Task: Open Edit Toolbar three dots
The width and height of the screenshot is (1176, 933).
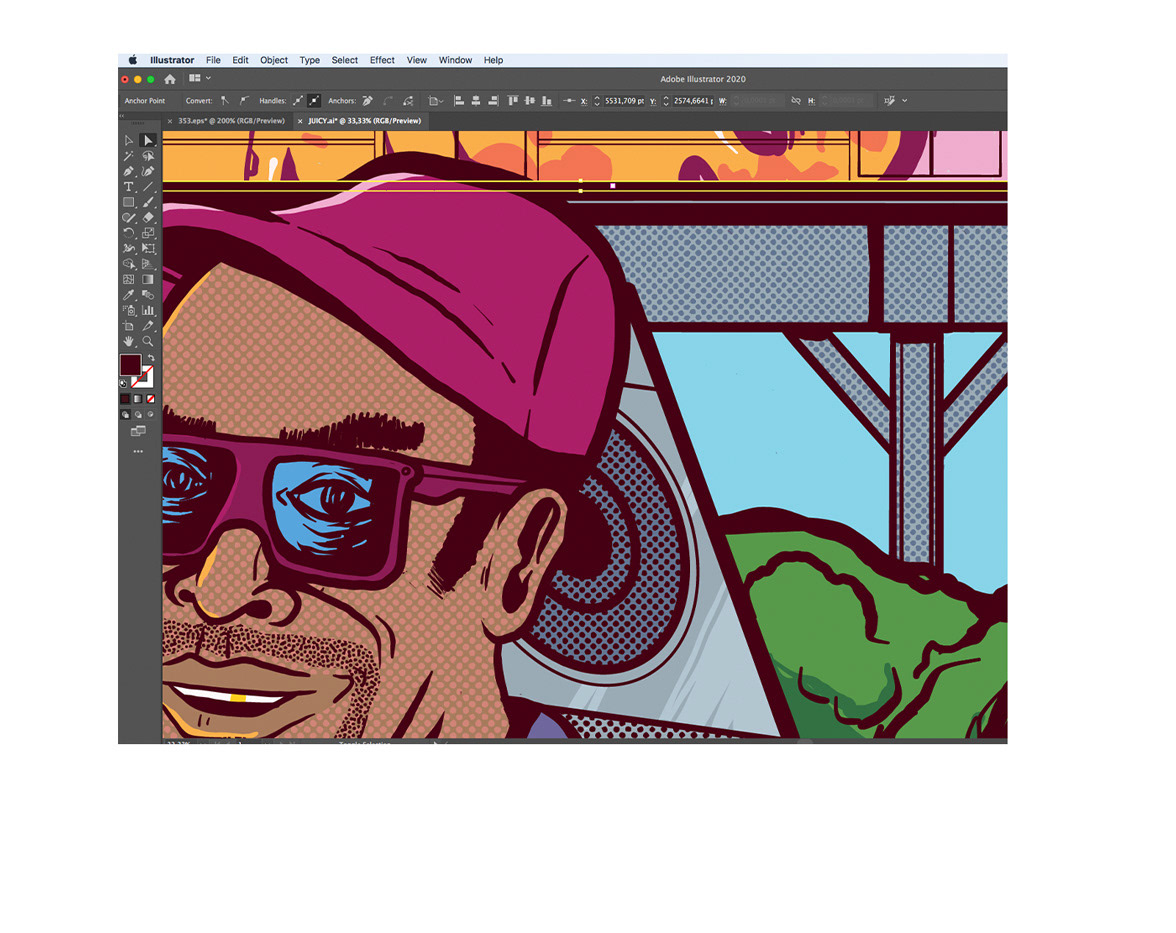Action: click(138, 452)
